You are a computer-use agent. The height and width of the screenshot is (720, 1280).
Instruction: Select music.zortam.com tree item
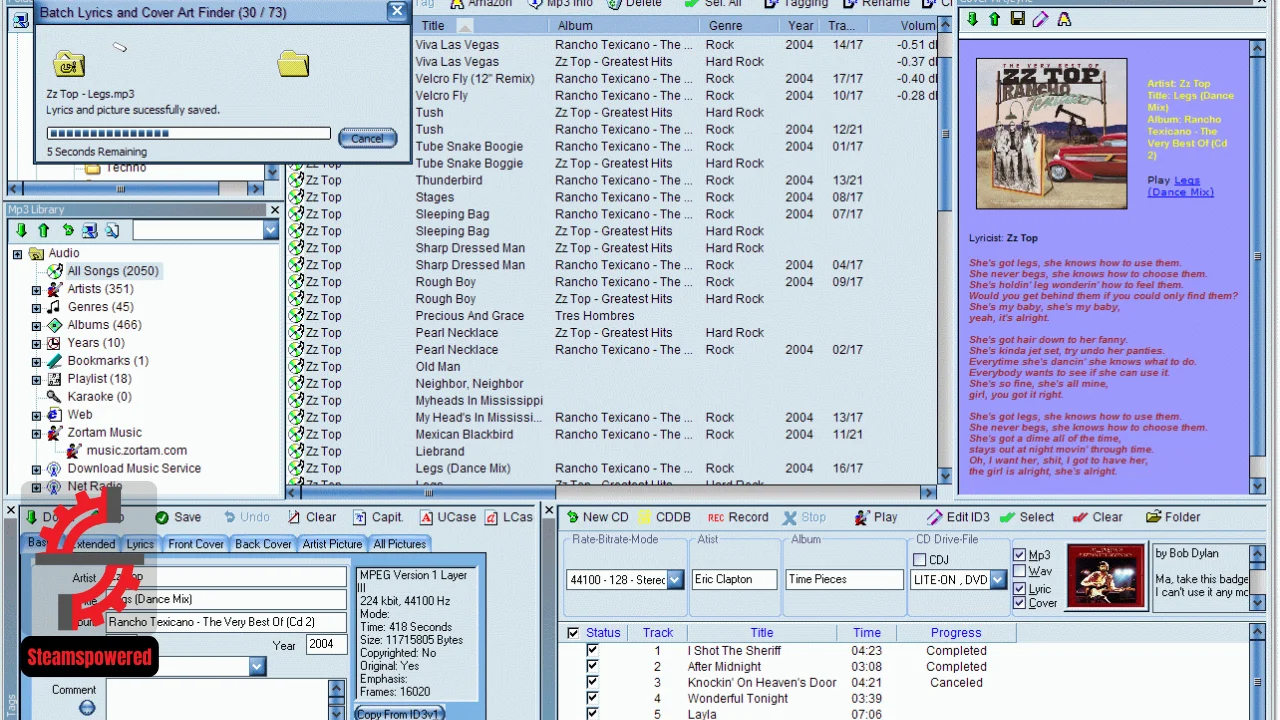coord(136,451)
